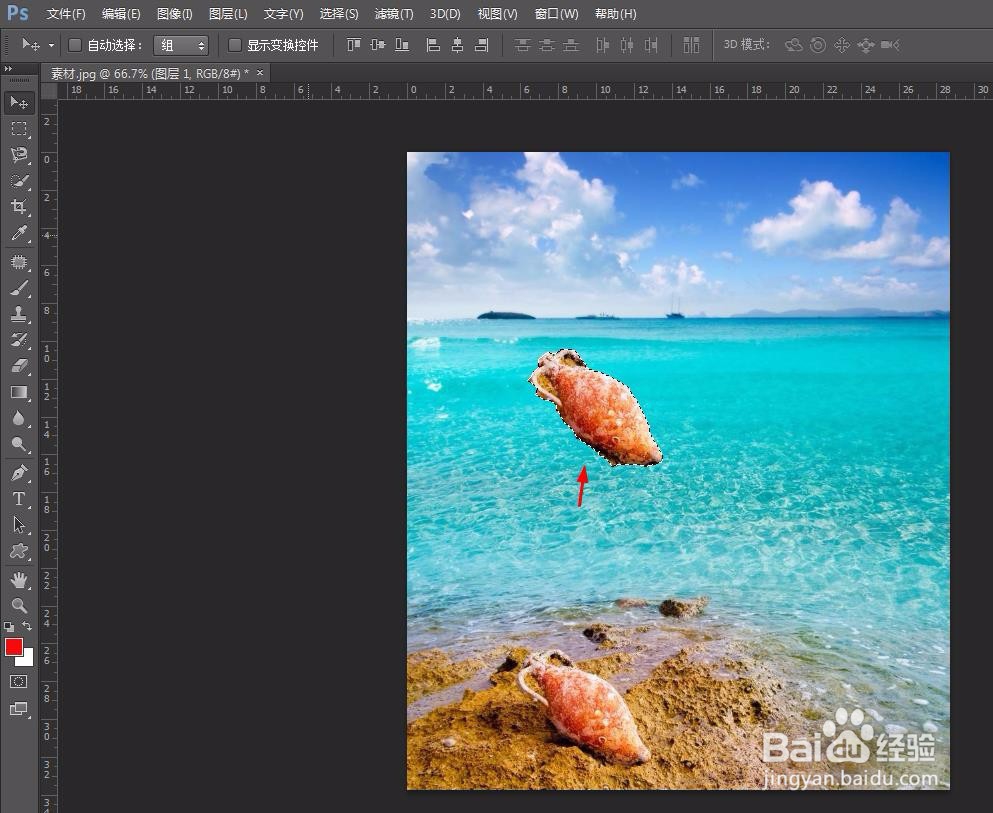Distribute bottom edges of layers
Screen dimensions: 993x813
571,45
